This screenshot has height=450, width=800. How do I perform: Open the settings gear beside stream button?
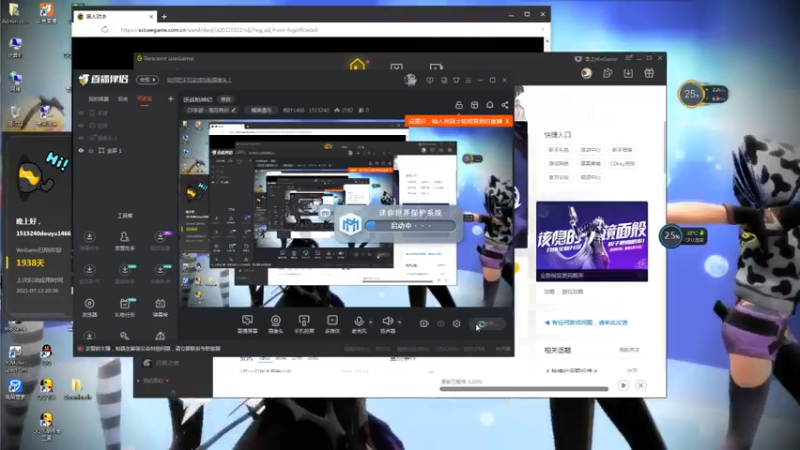coord(457,323)
